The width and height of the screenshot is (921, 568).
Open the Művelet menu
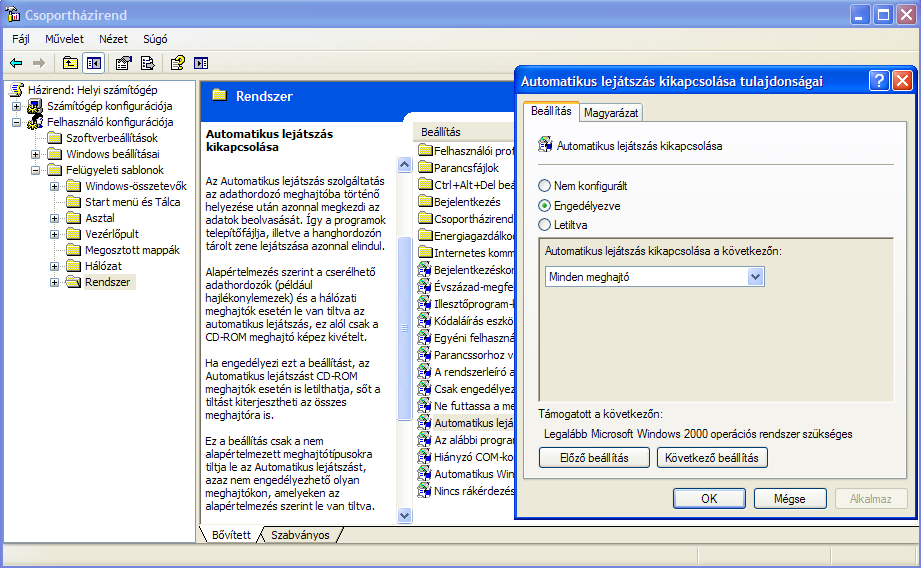coord(64,39)
